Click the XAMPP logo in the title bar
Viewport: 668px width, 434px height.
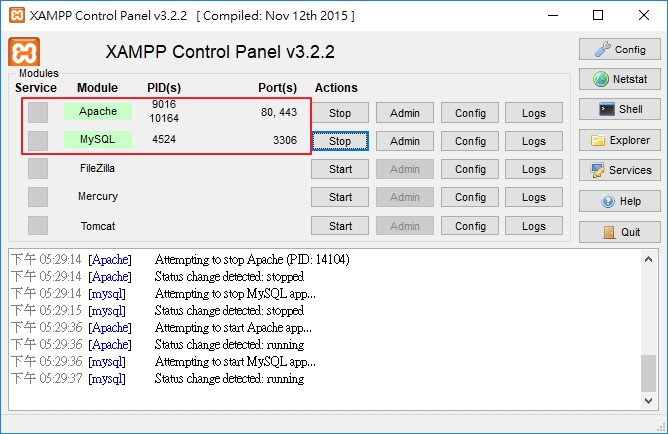coord(17,15)
